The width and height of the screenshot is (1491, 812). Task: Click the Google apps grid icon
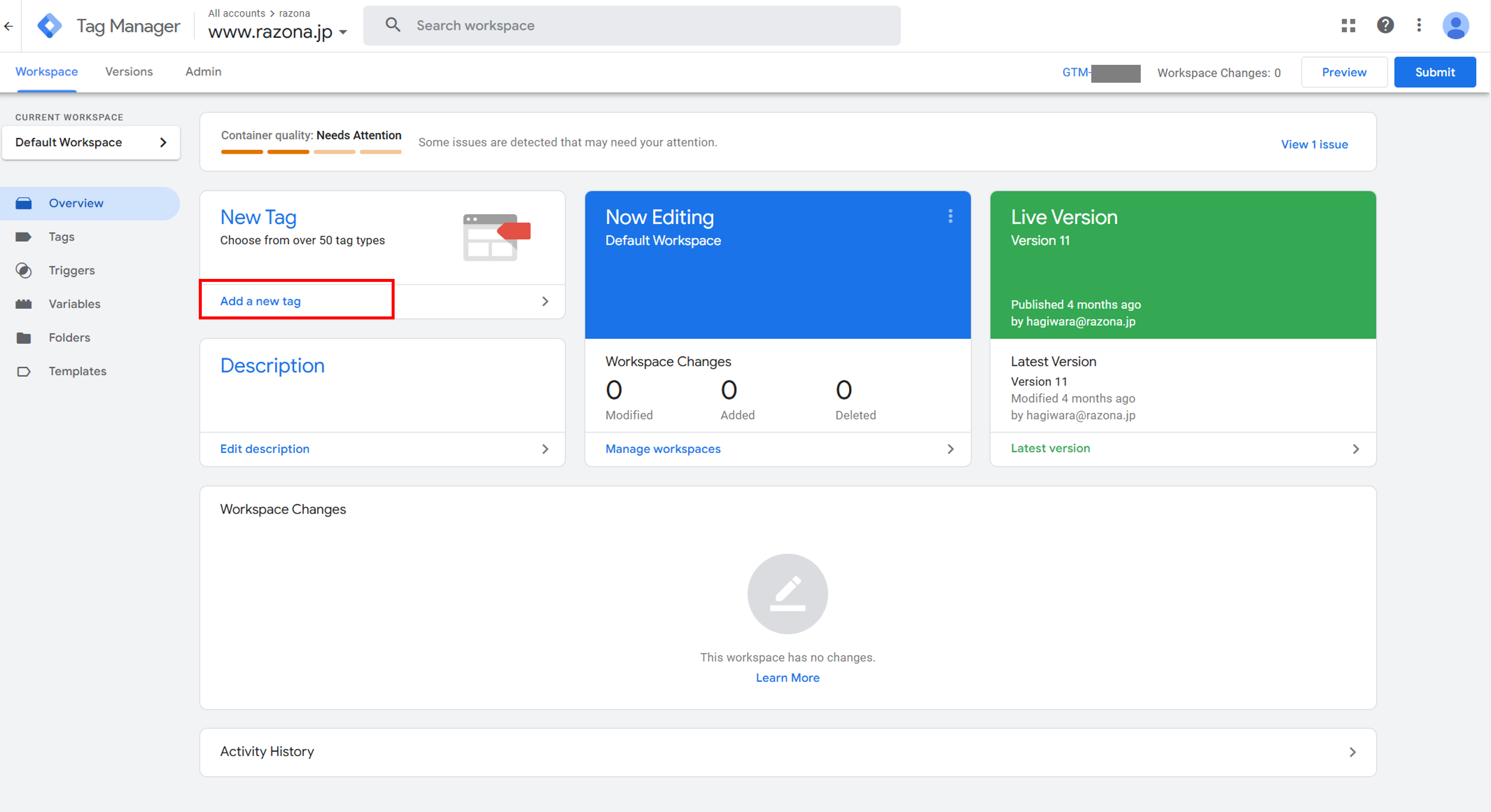coord(1349,25)
